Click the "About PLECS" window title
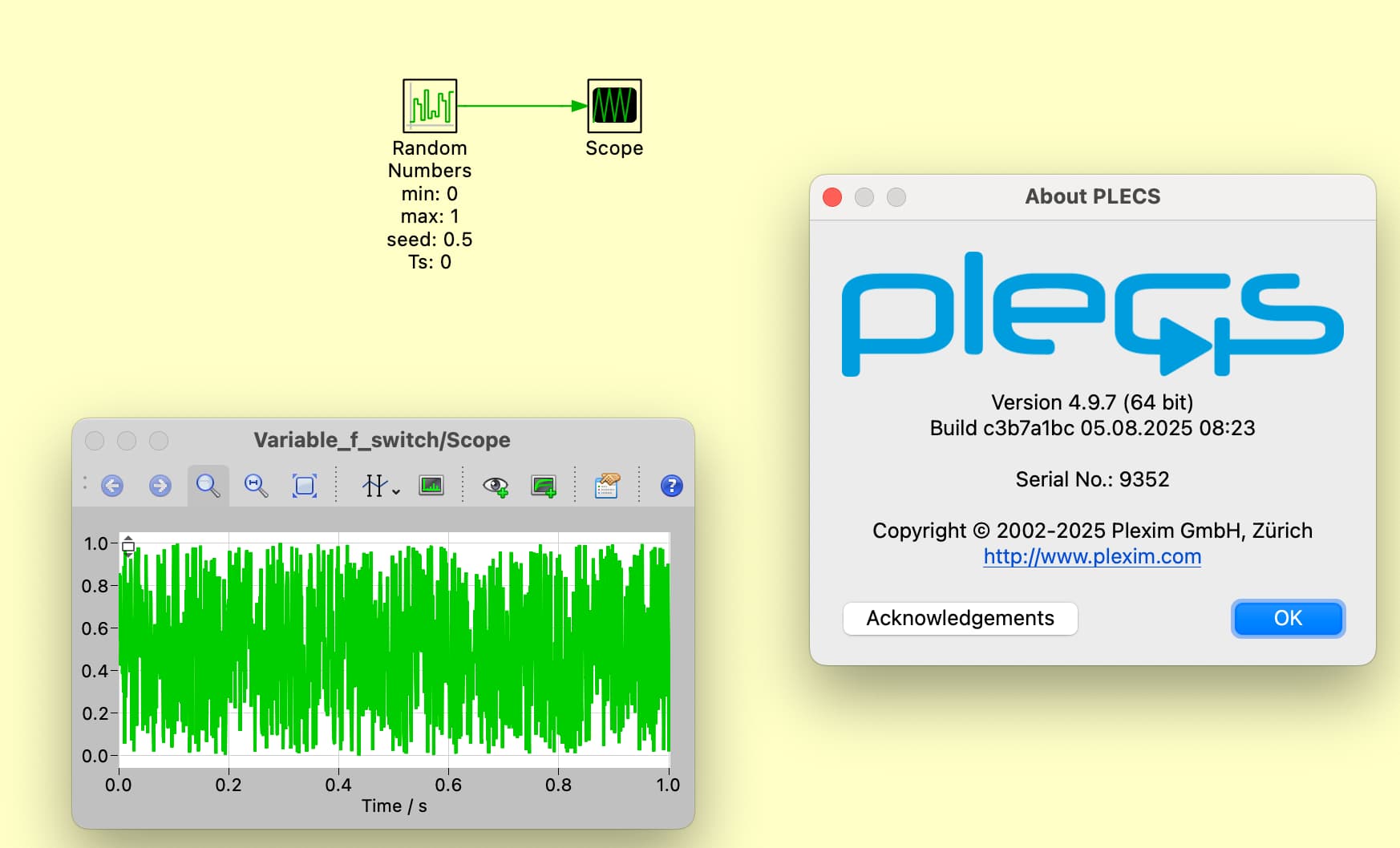Screen dimensions: 1400x848 coord(1092,196)
